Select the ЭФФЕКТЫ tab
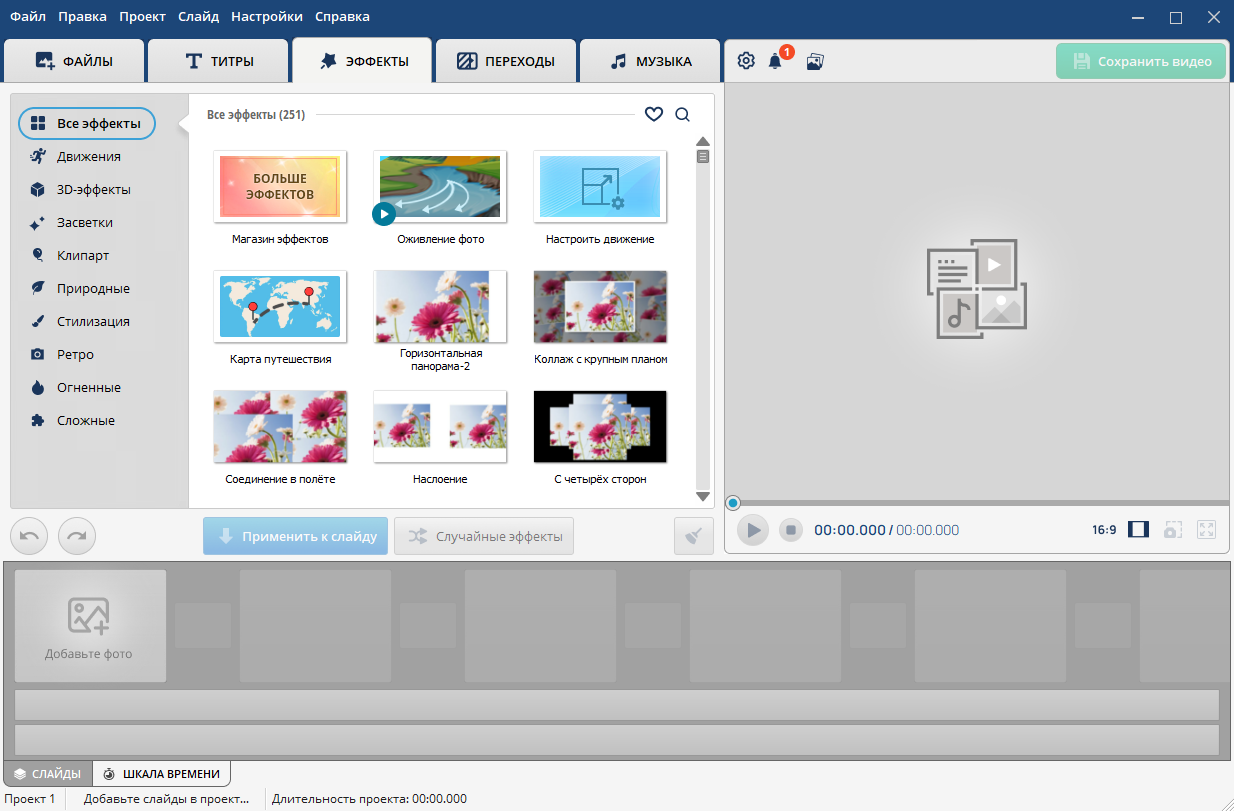 [362, 61]
